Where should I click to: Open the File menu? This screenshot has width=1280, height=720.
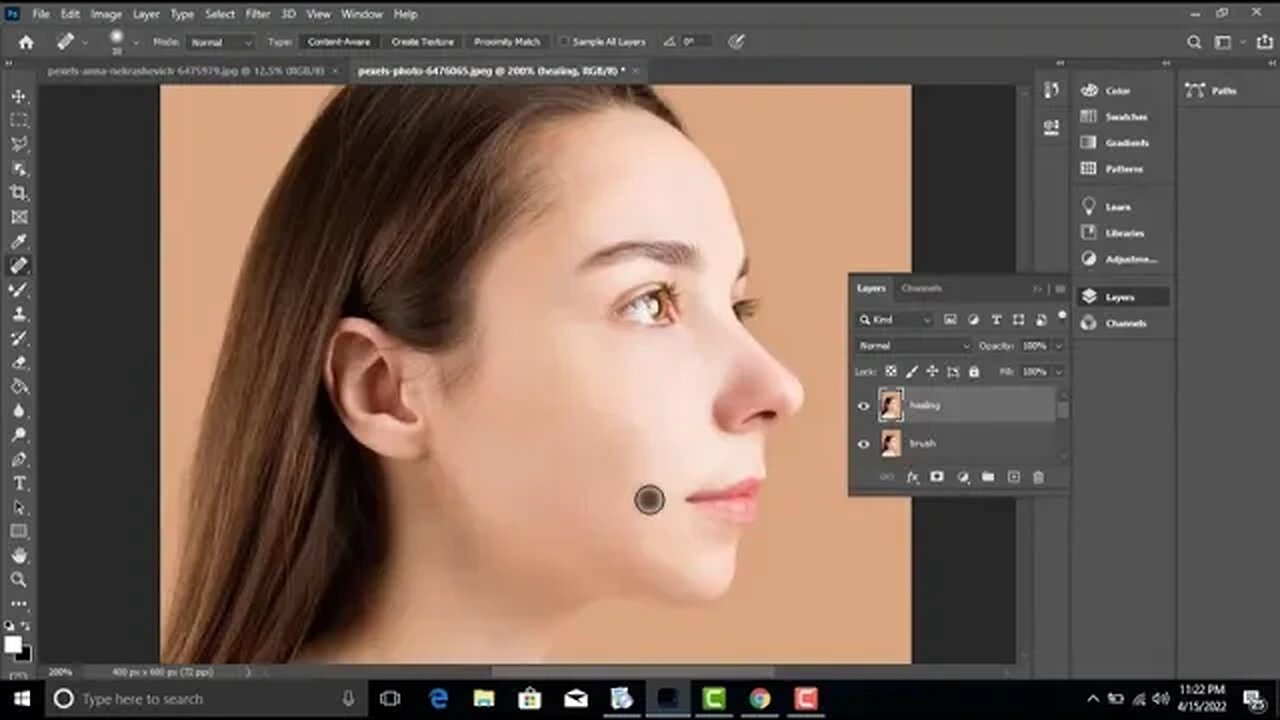click(x=41, y=14)
